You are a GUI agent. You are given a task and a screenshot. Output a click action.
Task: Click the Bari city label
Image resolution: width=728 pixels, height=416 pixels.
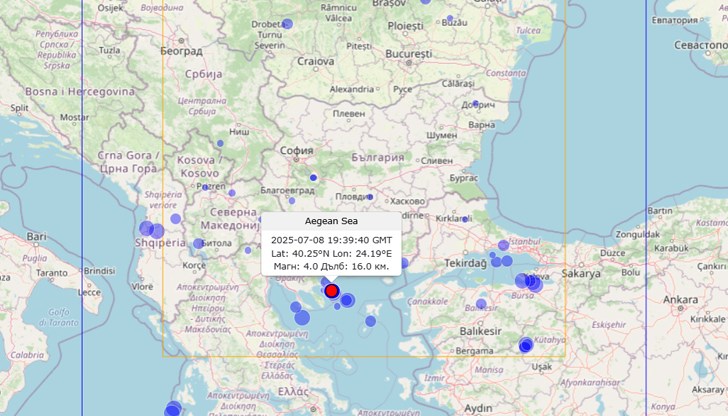coord(36,237)
